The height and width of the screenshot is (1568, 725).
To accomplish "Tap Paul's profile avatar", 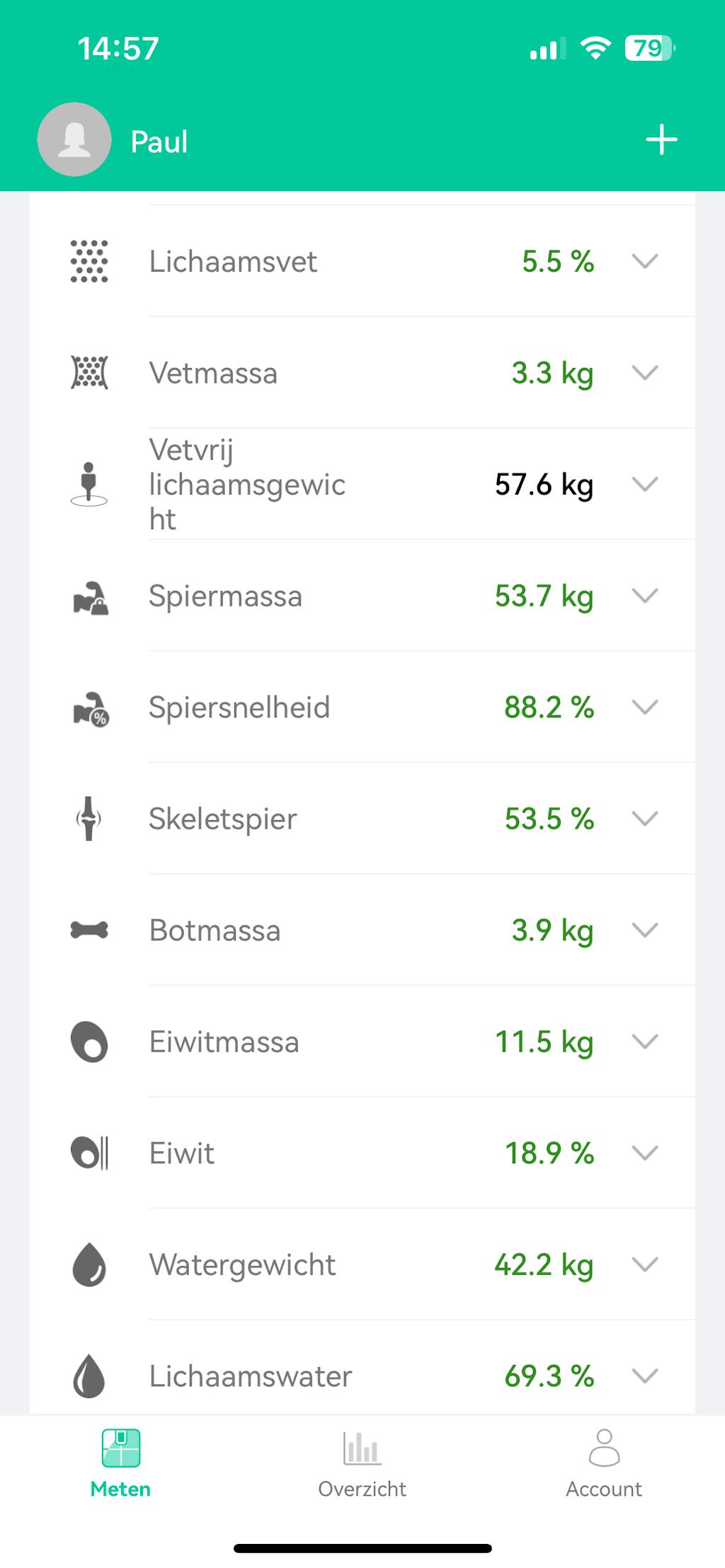I will pos(74,139).
